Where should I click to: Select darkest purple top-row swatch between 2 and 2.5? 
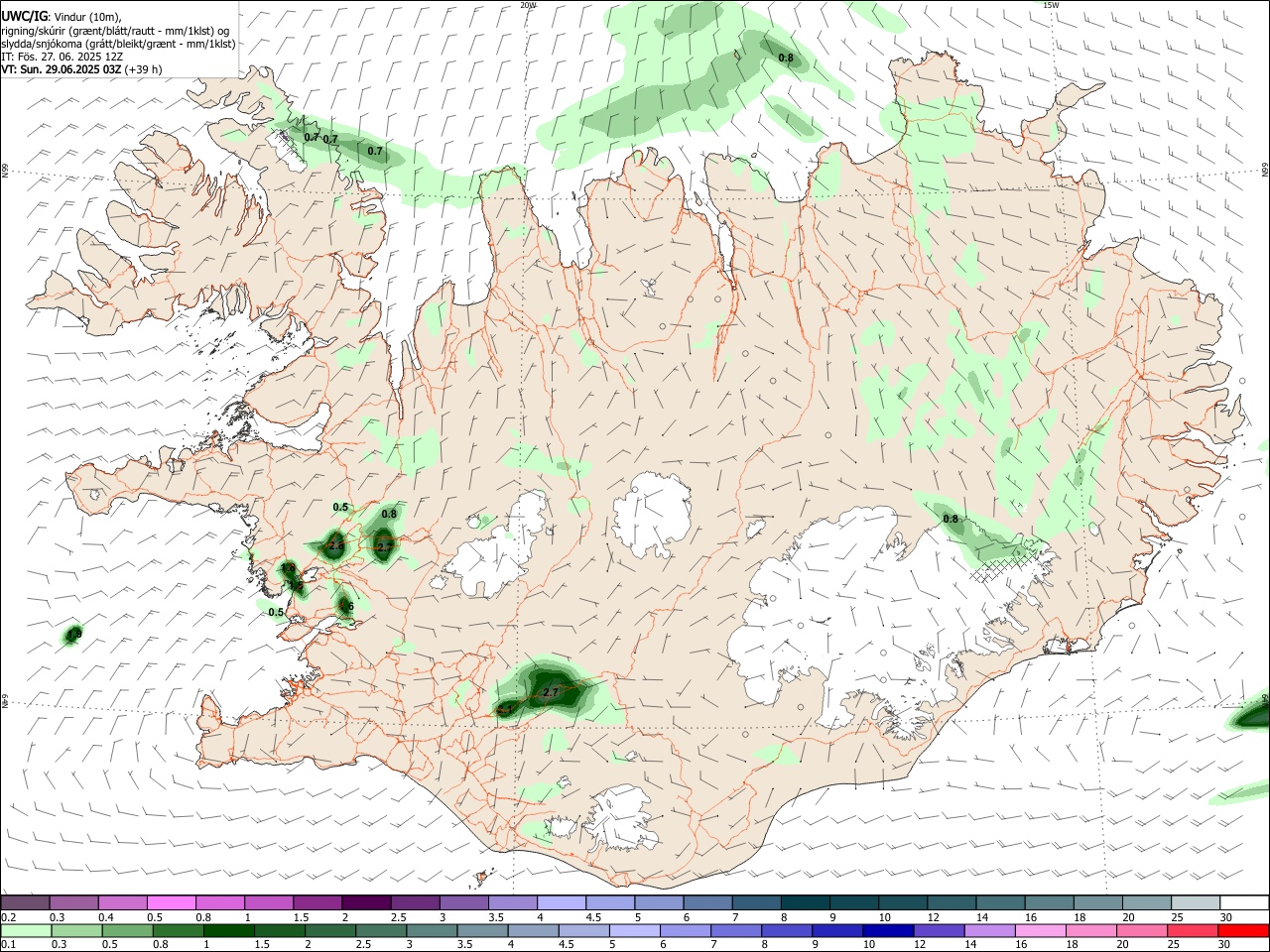366,902
